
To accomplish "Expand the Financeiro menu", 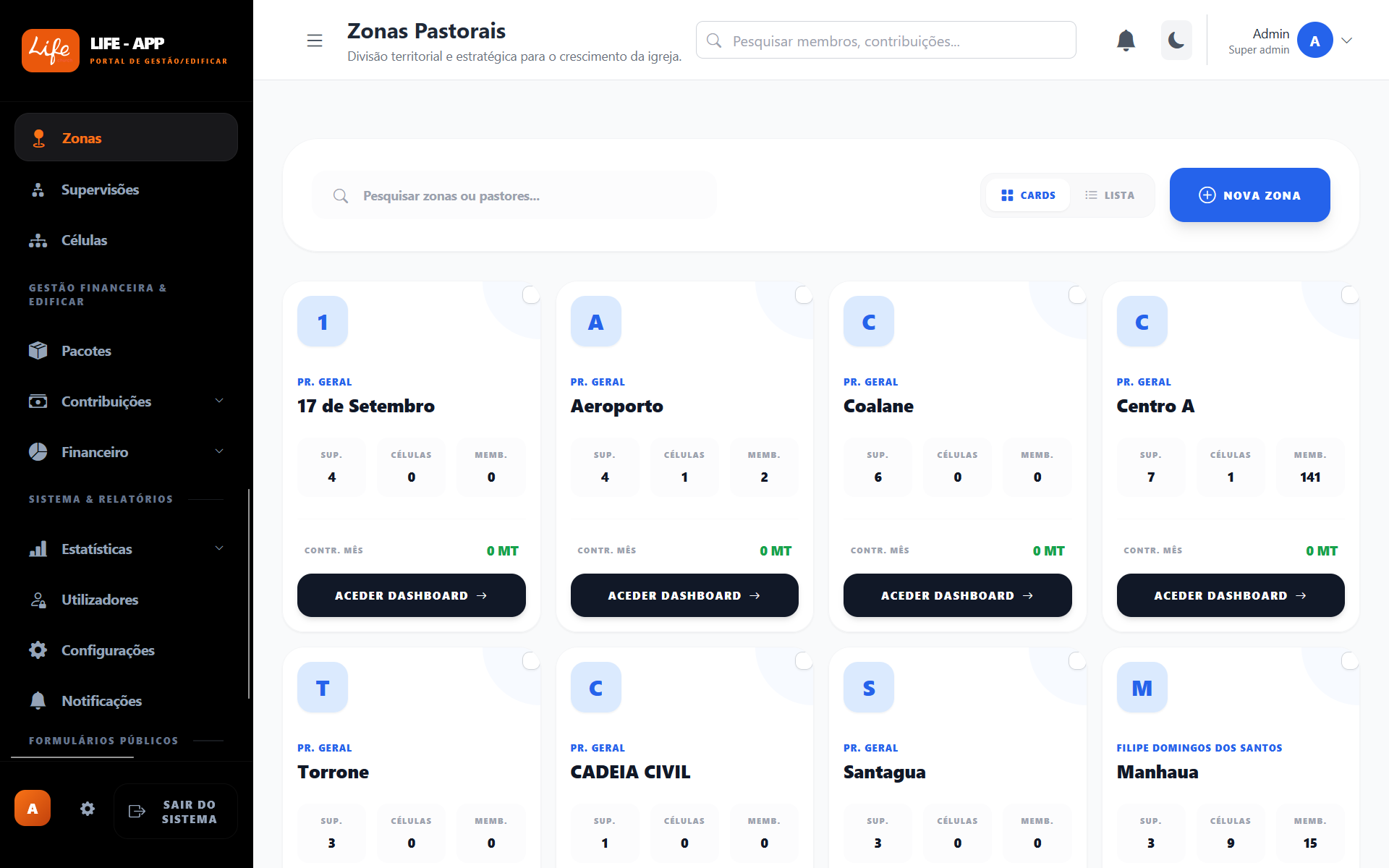I will point(97,451).
